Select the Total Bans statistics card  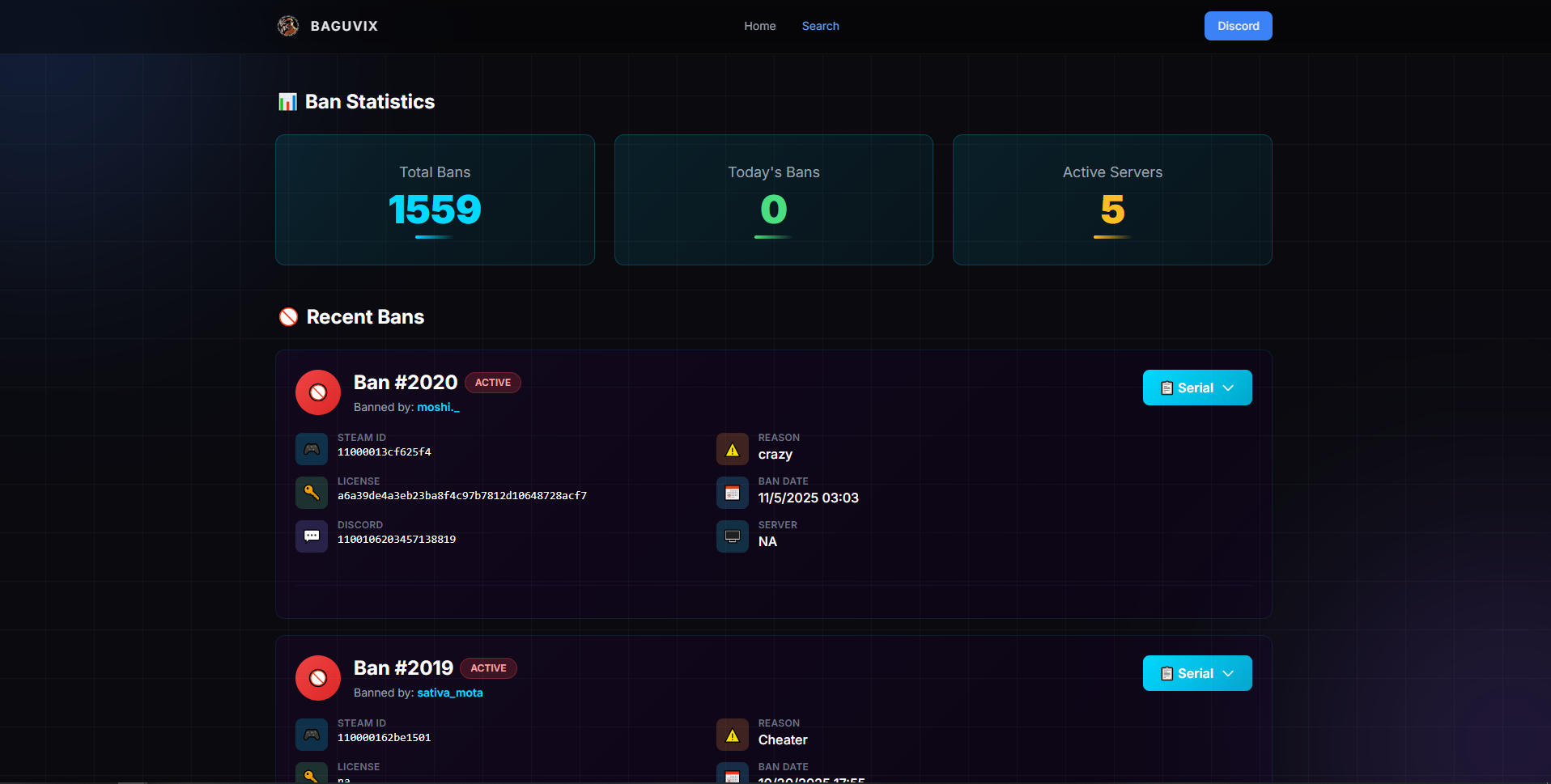click(x=435, y=200)
